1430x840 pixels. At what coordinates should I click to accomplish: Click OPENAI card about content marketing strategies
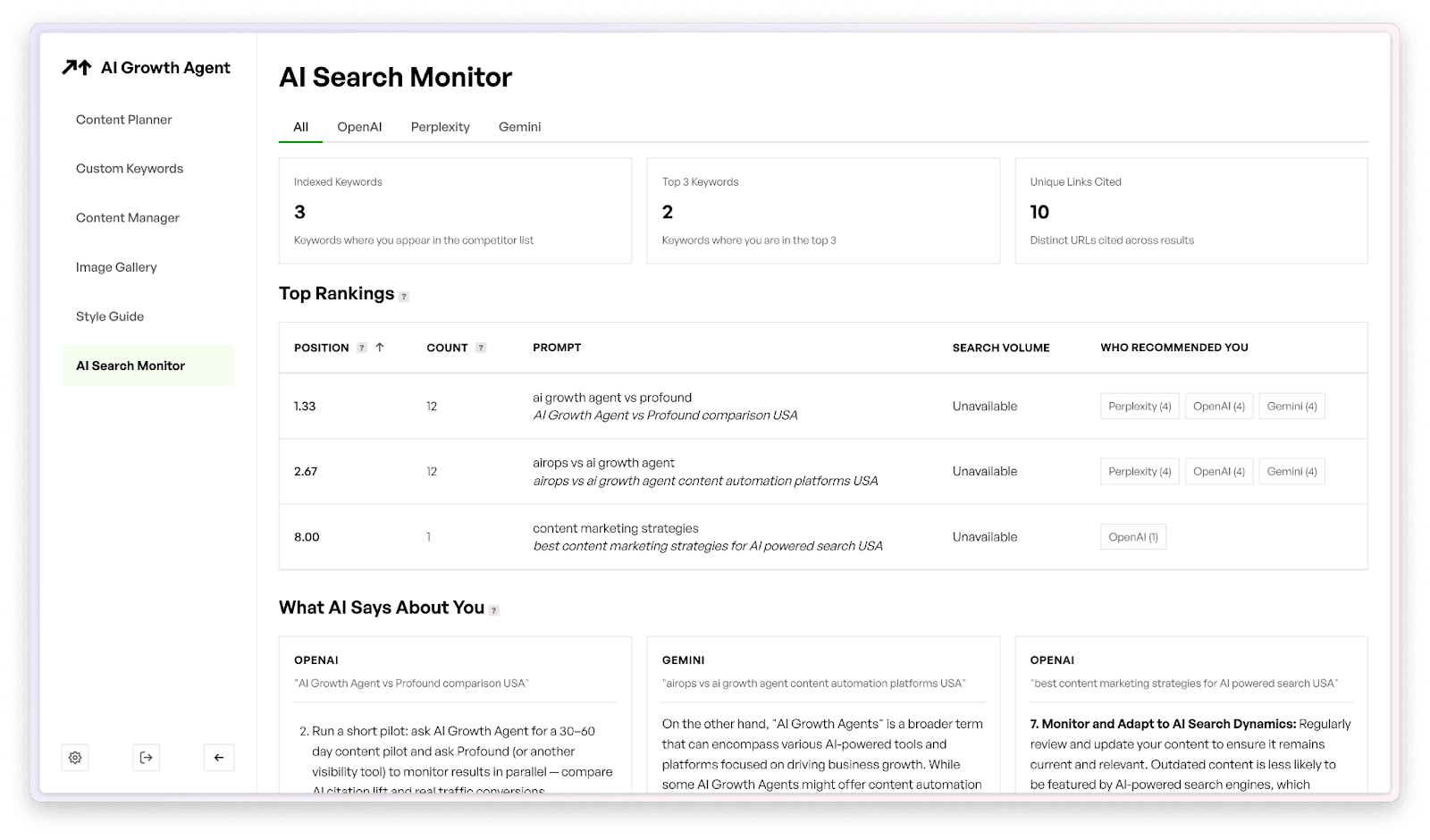pos(1191,714)
